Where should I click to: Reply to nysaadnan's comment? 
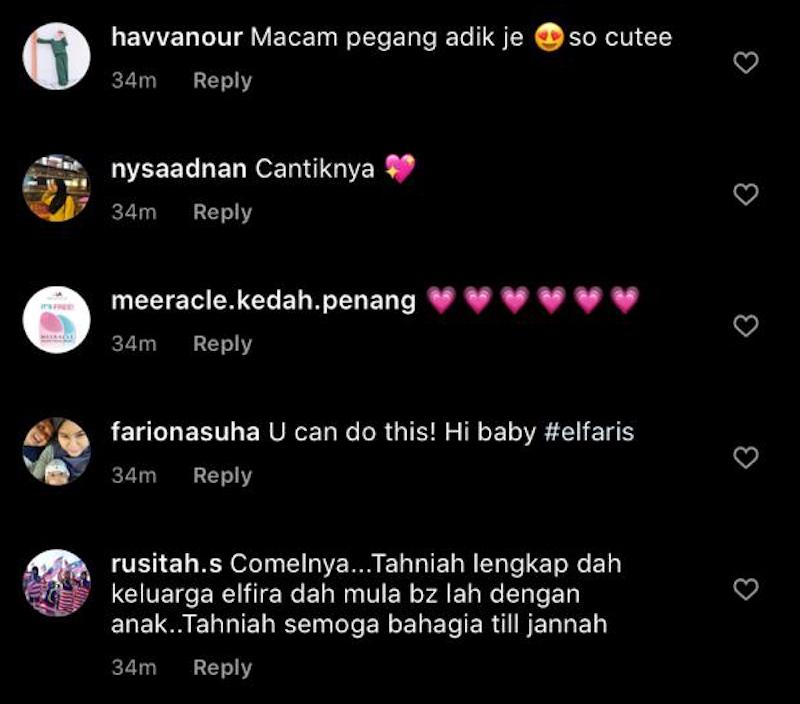222,212
